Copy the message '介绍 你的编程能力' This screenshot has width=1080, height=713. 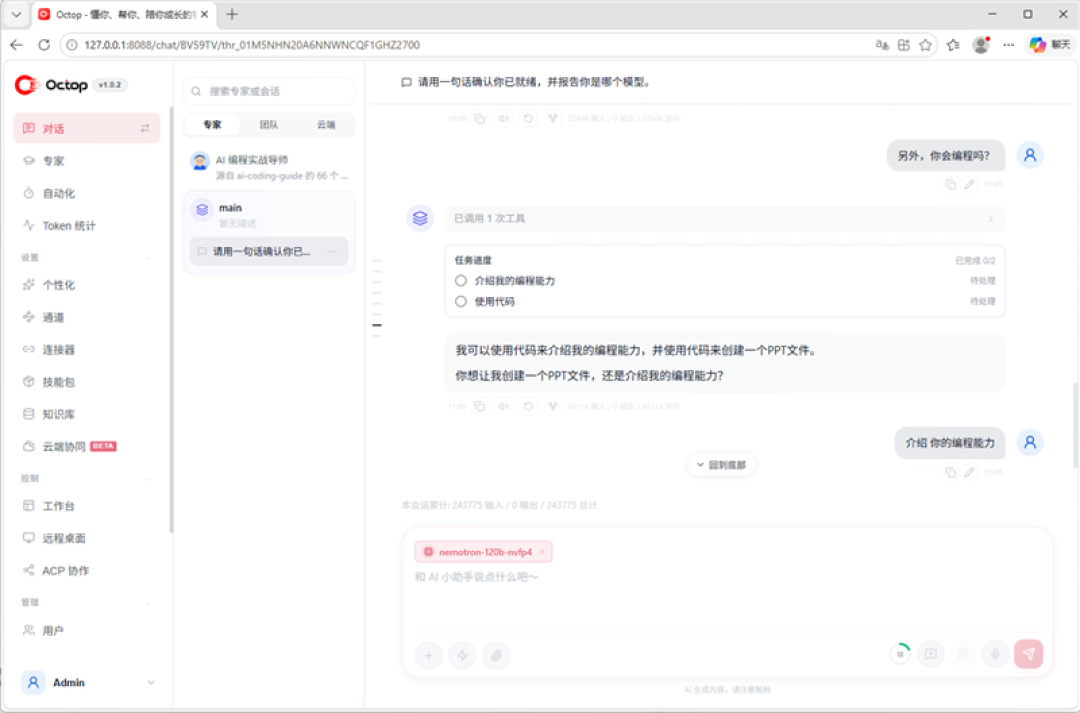click(x=951, y=472)
